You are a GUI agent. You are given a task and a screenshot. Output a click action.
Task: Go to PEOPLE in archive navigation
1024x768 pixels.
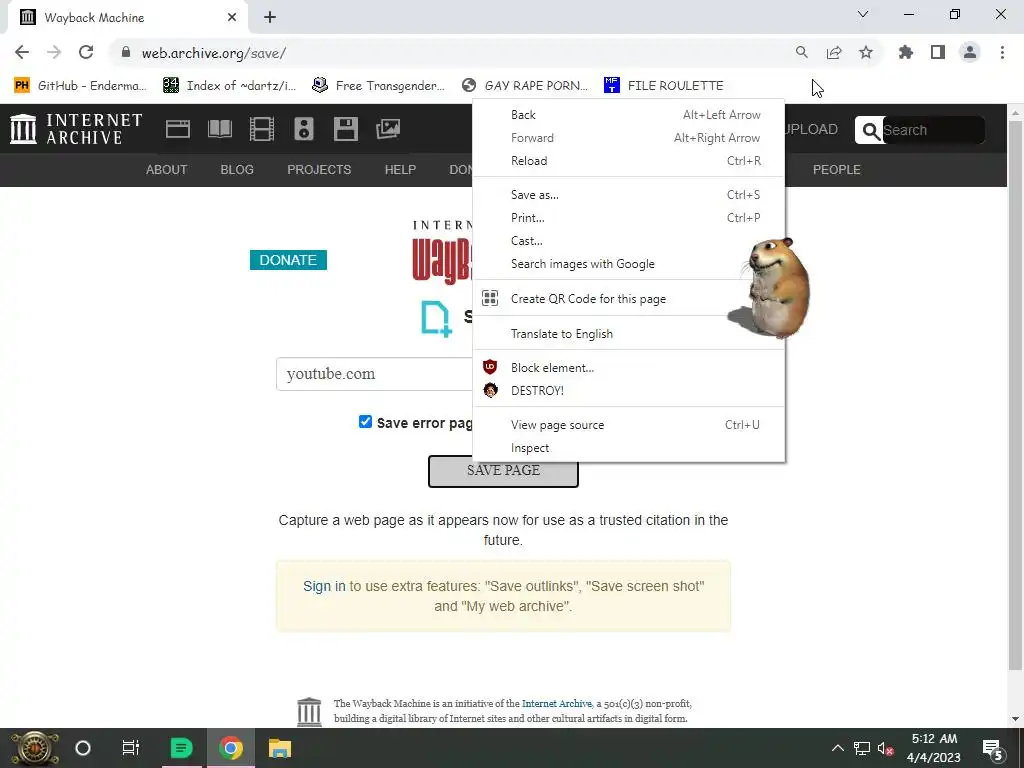pos(837,170)
